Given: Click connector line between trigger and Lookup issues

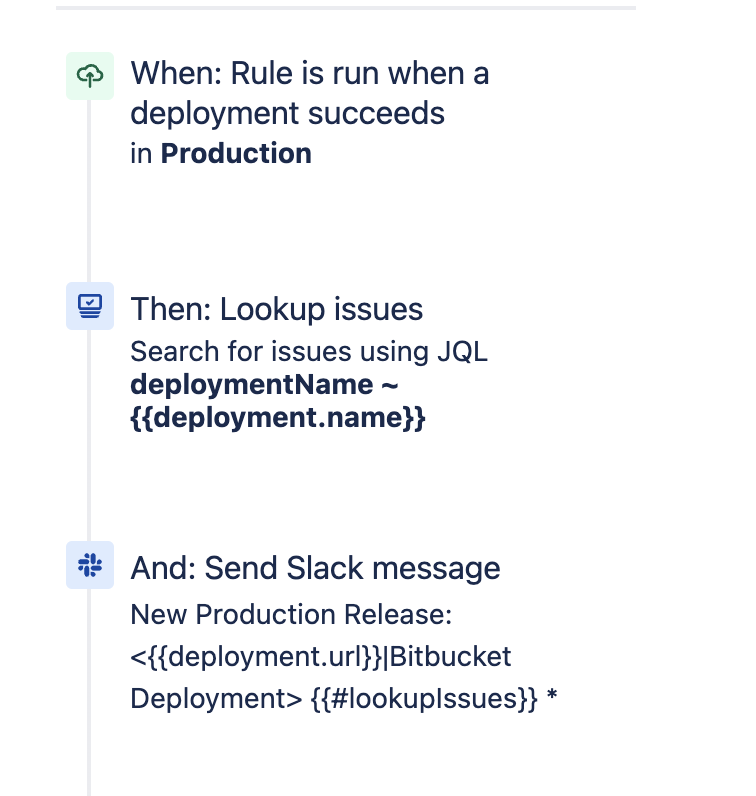Looking at the screenshot, I should (89, 191).
